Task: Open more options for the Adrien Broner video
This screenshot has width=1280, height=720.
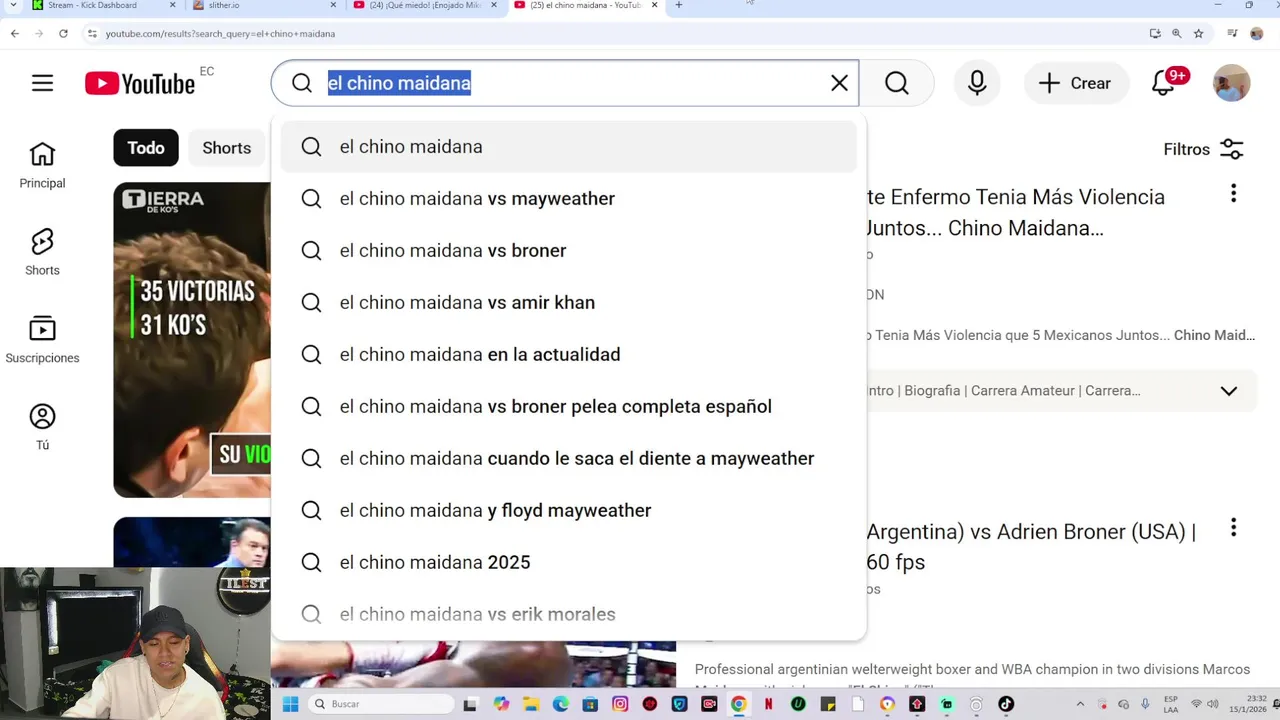Action: click(x=1233, y=527)
